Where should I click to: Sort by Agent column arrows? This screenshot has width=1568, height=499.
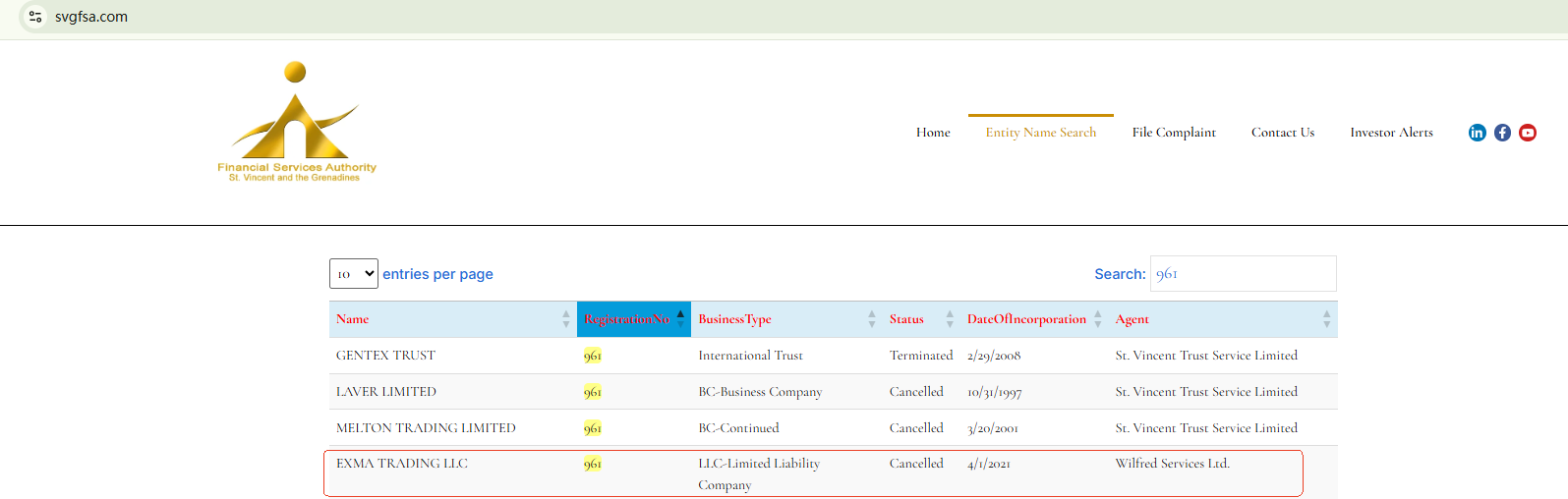click(1326, 319)
